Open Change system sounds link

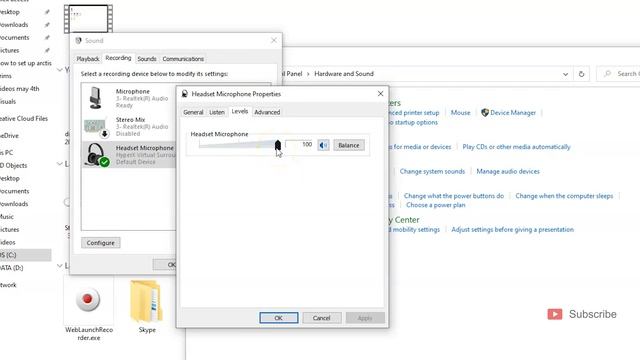coord(432,171)
